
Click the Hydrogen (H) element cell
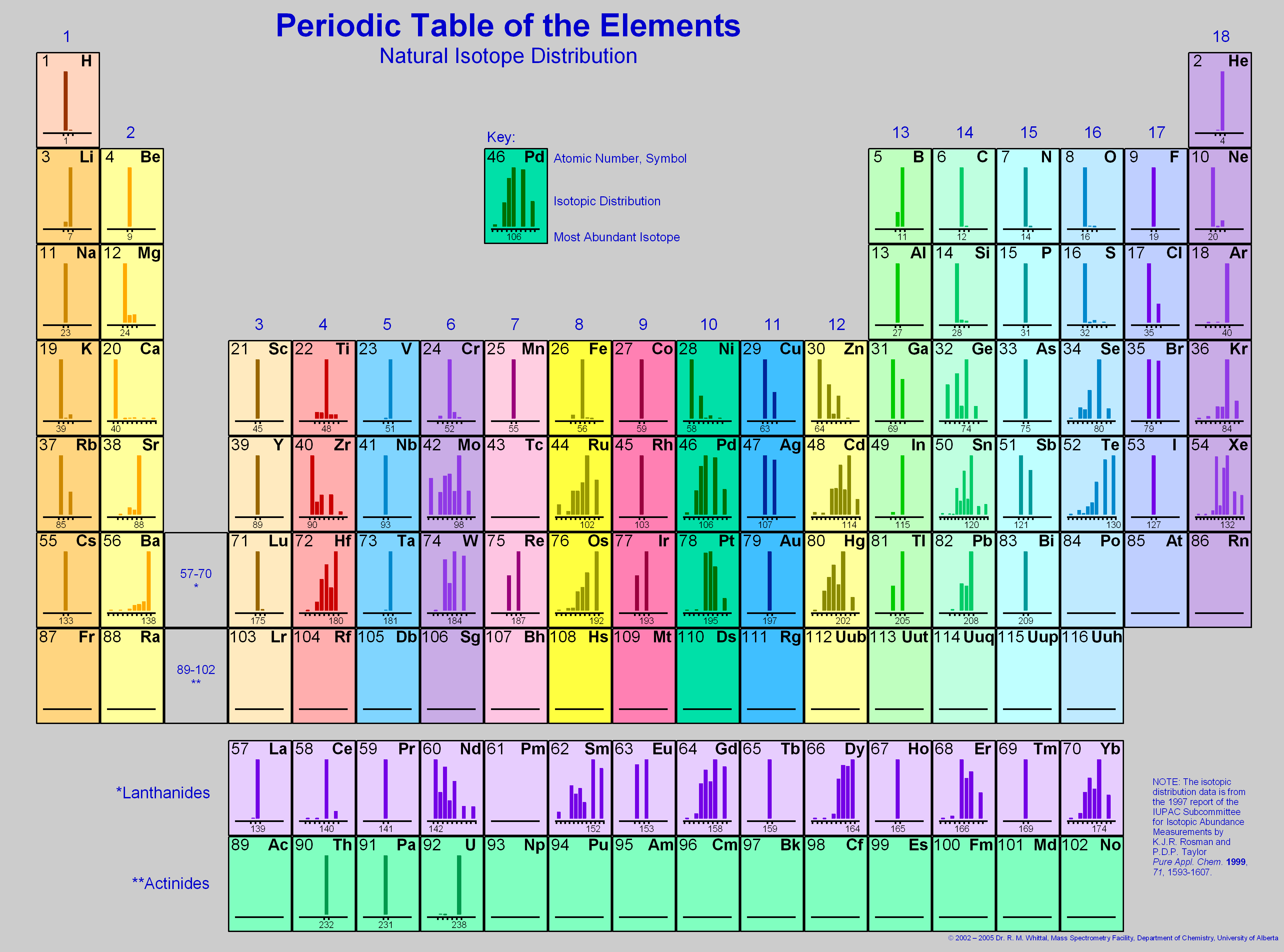[x=68, y=100]
